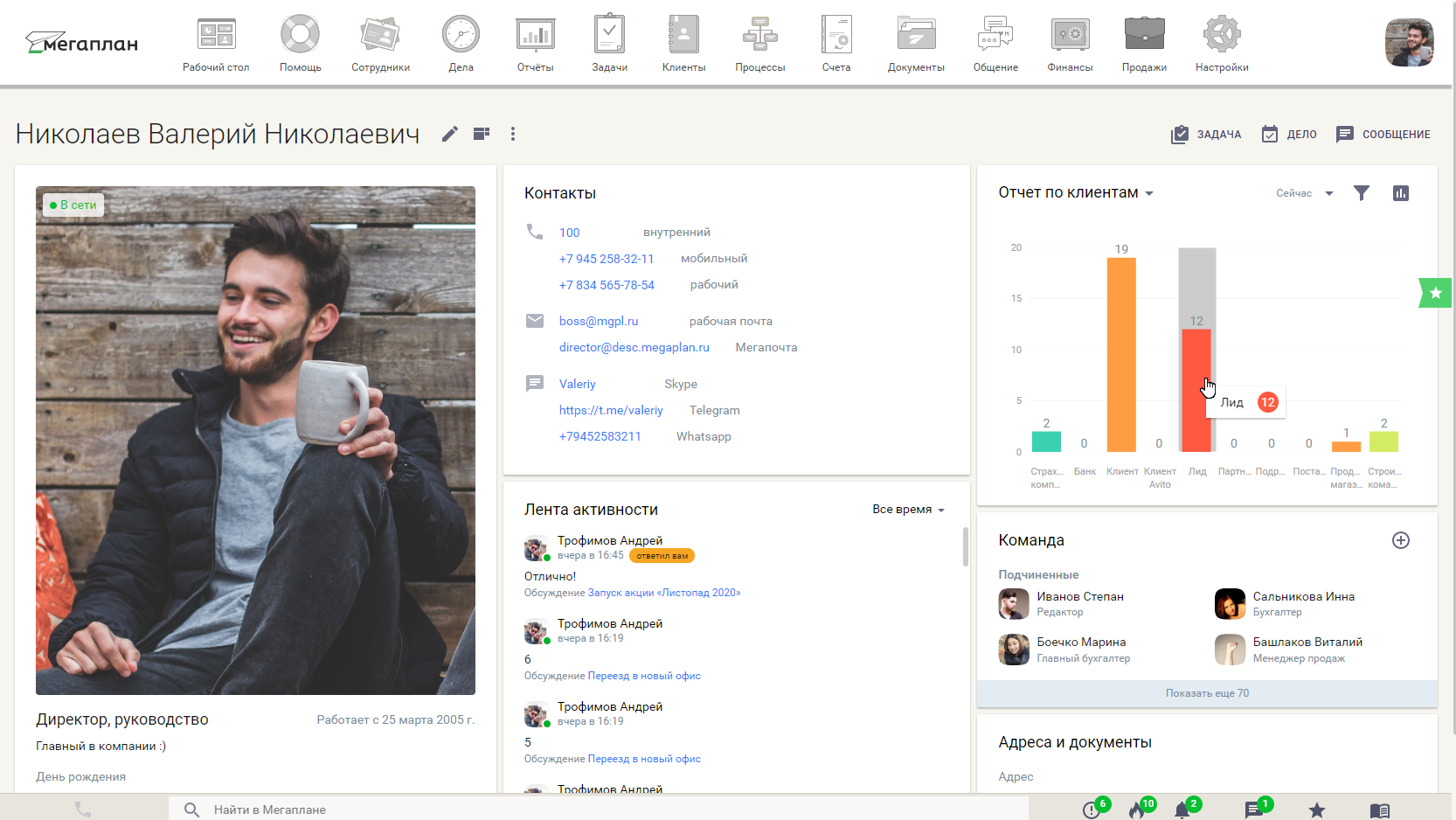Click work number +7 834 565-78-54
The image size is (1456, 820).
(x=607, y=285)
